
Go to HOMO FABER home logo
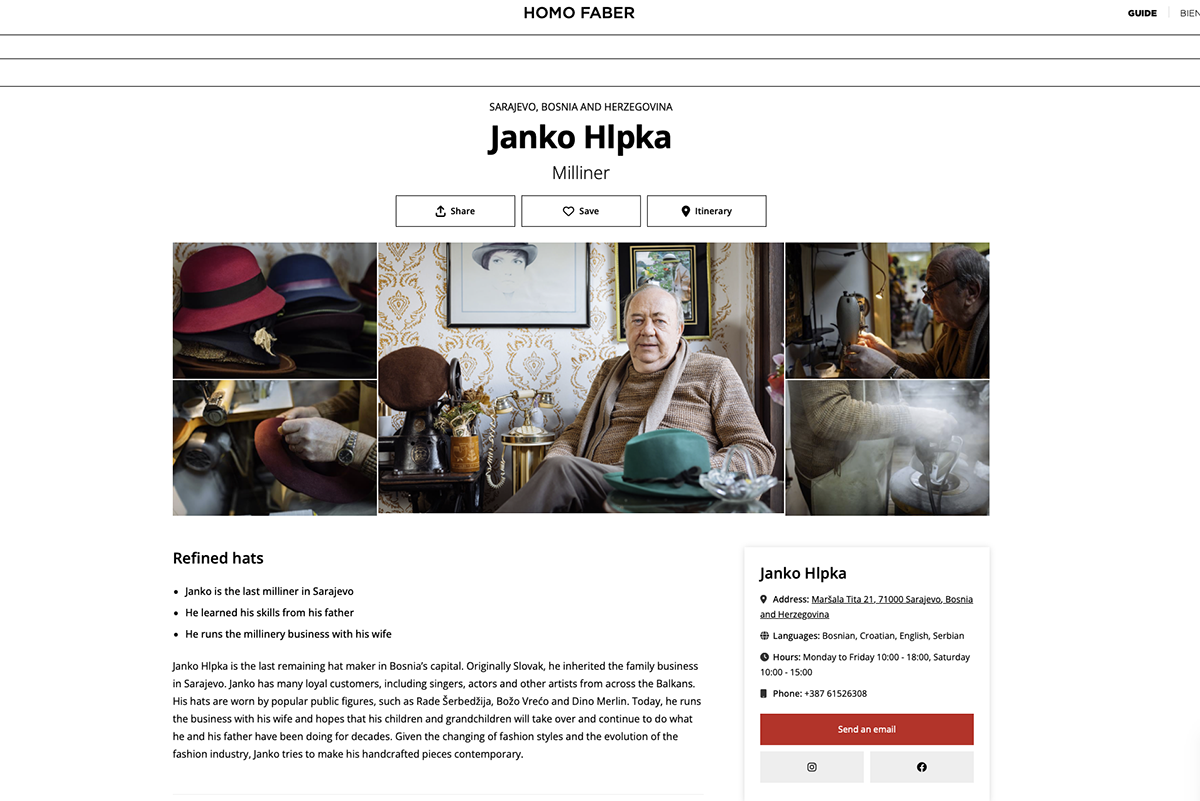(x=579, y=13)
